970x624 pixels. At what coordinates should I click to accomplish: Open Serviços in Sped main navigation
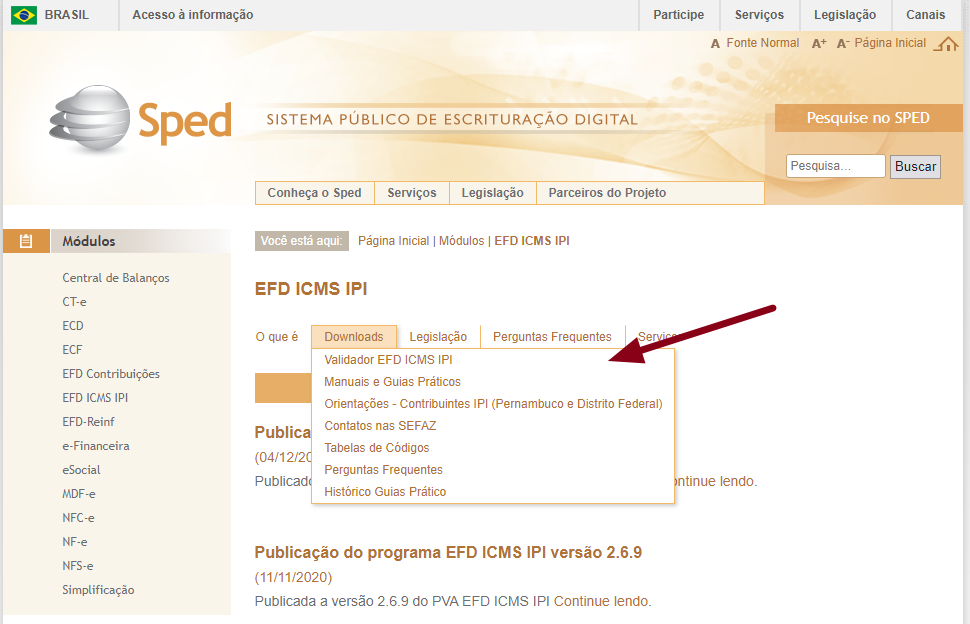(x=411, y=193)
